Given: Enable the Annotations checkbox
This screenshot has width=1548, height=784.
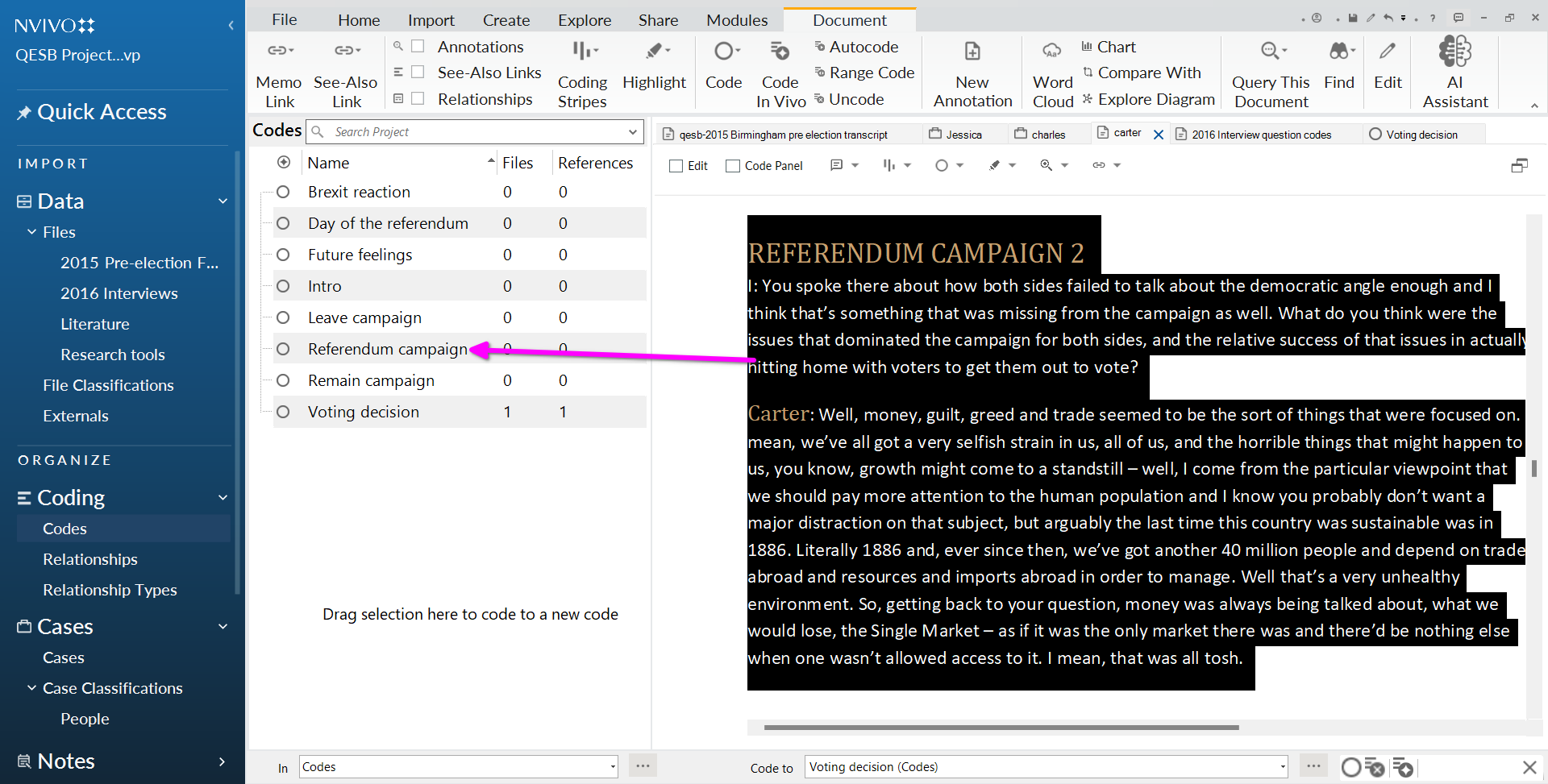Looking at the screenshot, I should click(x=418, y=47).
